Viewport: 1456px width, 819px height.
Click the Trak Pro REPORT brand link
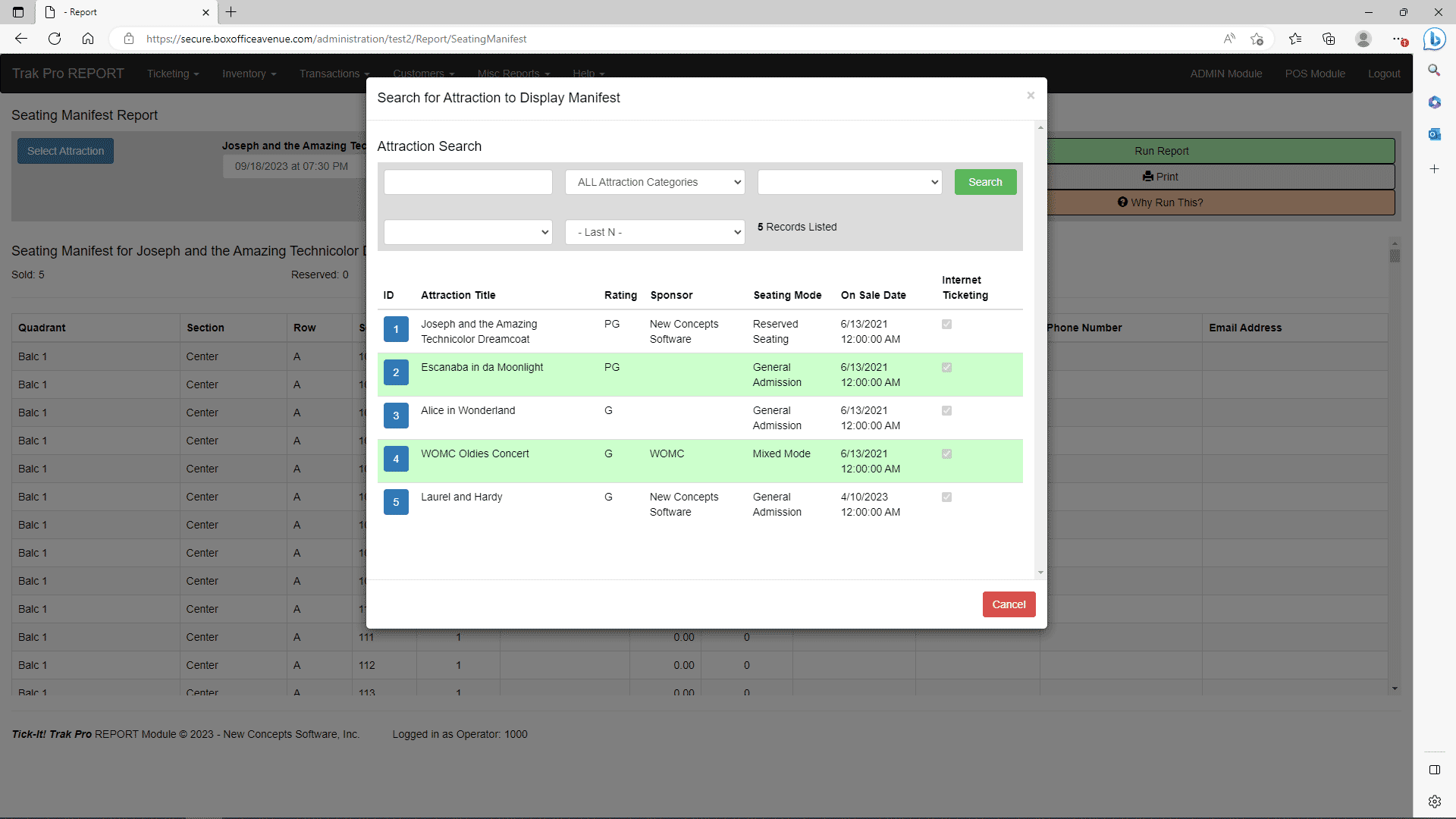point(67,74)
